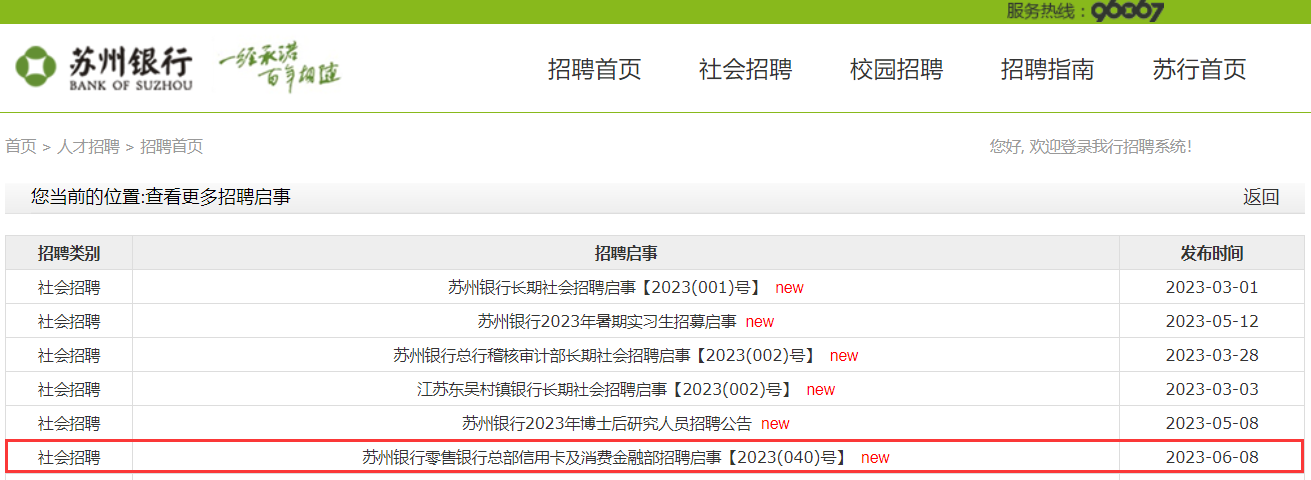This screenshot has height=480, width=1311.
Task: Click date 2023-05-12
Action: 1212,321
